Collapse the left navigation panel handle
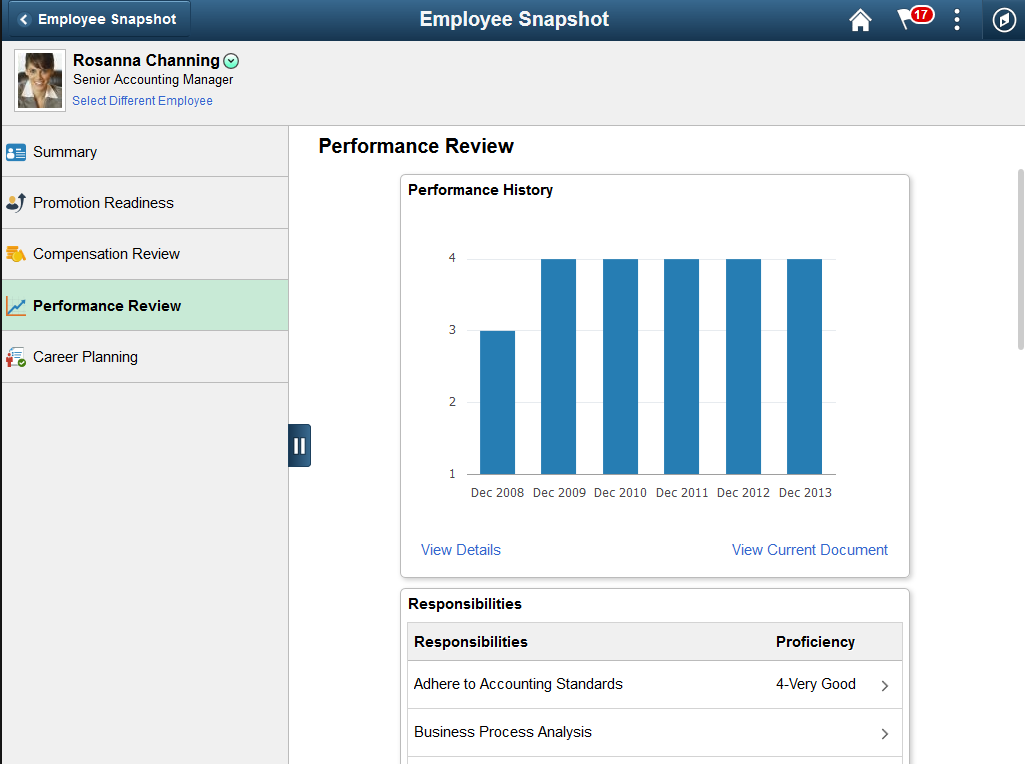Image resolution: width=1025 pixels, height=764 pixels. [x=299, y=446]
